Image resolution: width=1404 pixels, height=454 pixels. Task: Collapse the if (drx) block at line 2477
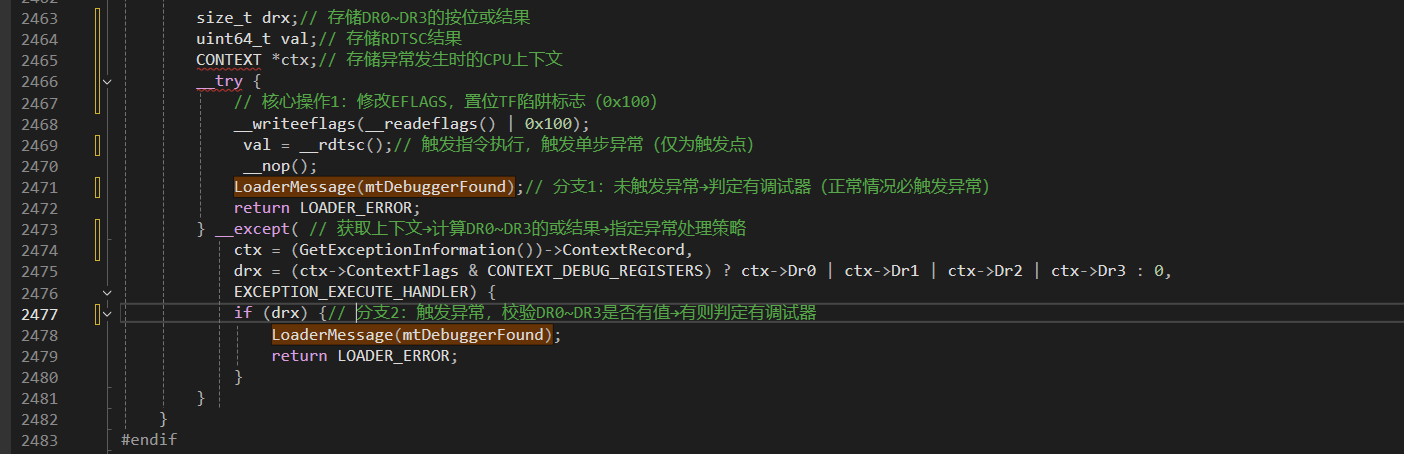[123, 314]
